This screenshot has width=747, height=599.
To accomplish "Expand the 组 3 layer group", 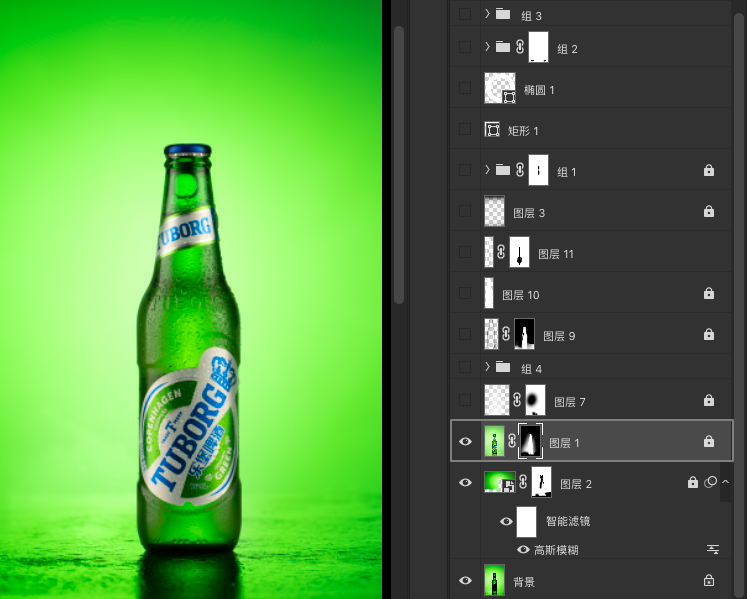I will [x=487, y=14].
